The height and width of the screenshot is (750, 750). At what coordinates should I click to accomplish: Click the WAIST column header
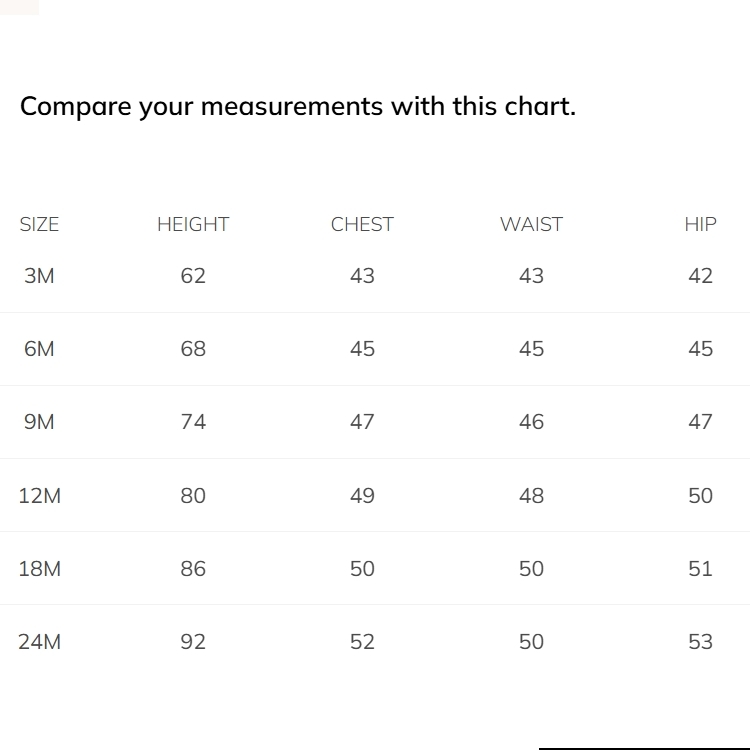531,225
